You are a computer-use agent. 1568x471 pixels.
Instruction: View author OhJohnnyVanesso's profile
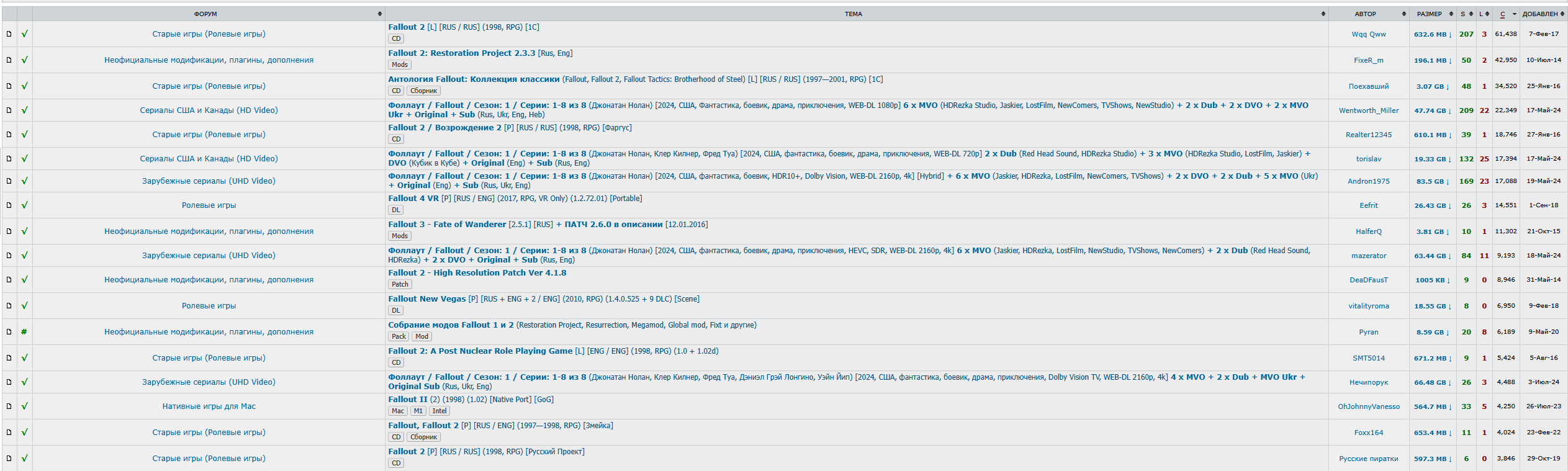[x=1369, y=406]
